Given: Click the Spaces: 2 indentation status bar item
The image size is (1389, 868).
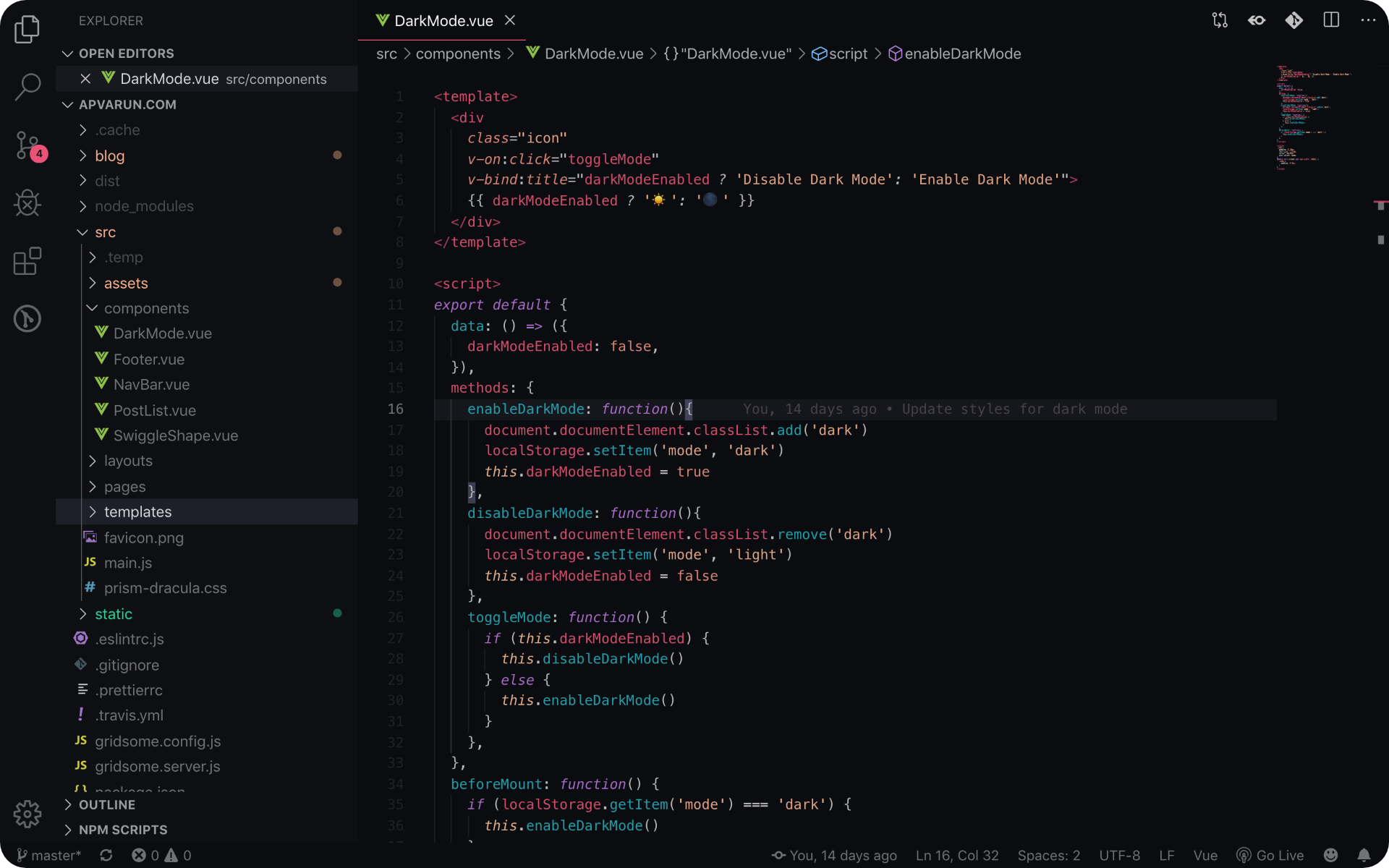Looking at the screenshot, I should point(1048,855).
